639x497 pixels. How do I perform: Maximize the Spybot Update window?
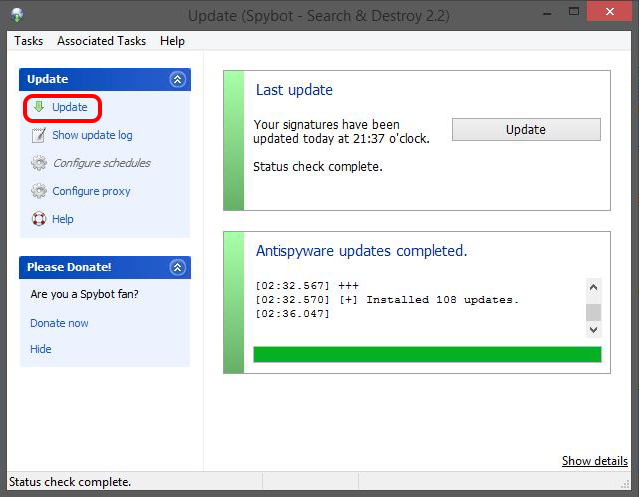[x=574, y=12]
